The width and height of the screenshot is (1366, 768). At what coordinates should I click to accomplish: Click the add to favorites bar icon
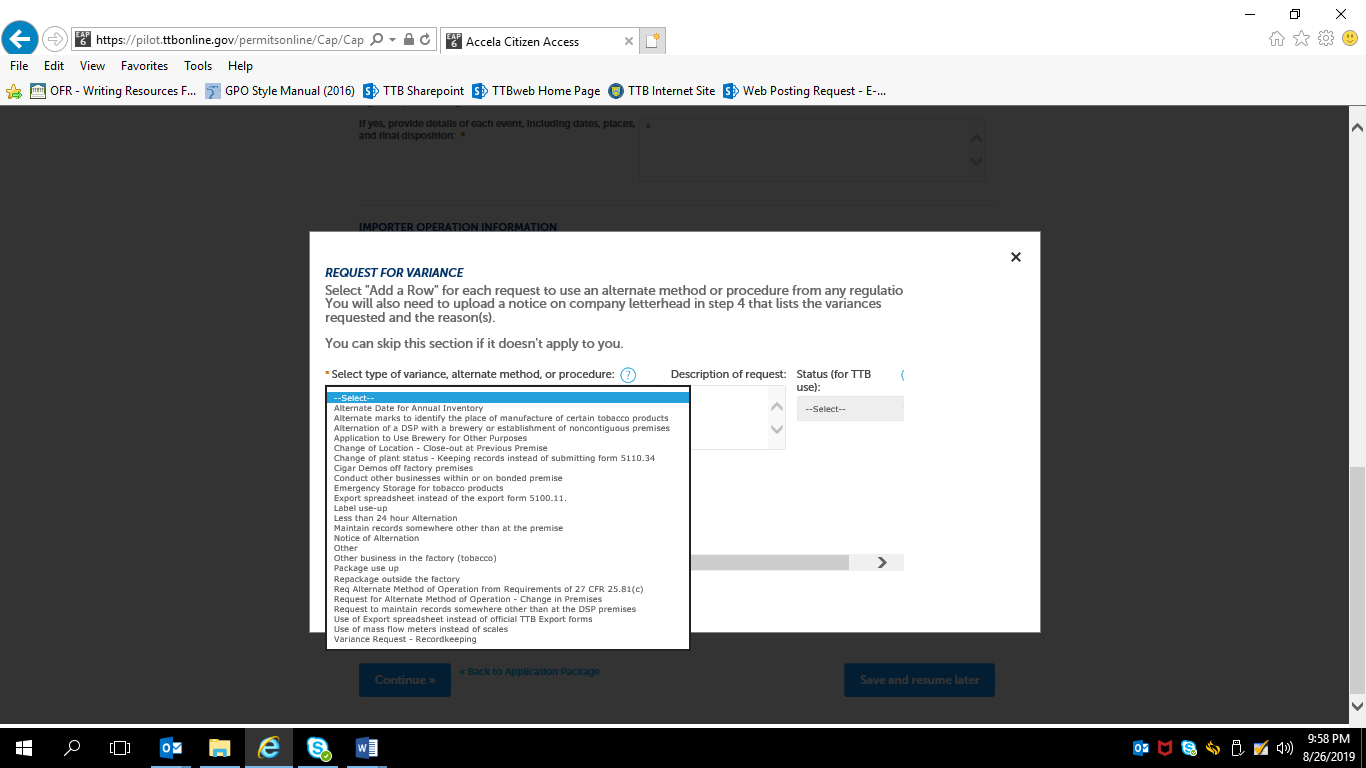click(x=14, y=91)
